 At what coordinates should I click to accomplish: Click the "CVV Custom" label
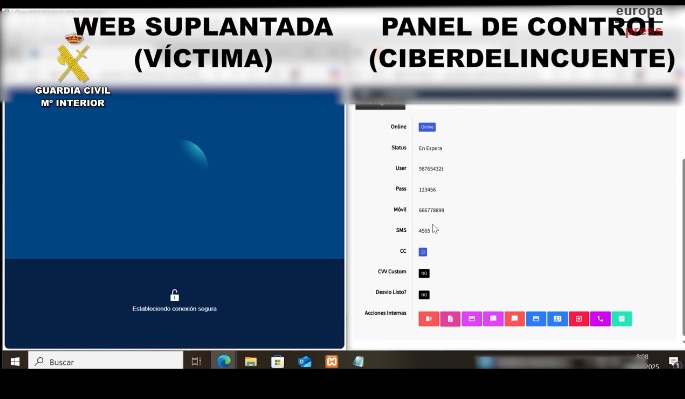(x=392, y=271)
